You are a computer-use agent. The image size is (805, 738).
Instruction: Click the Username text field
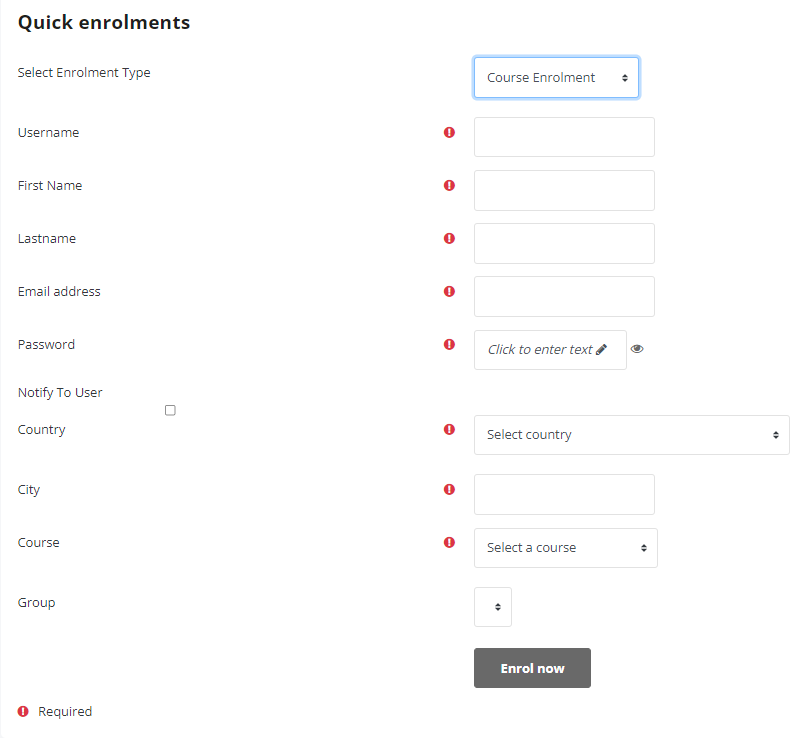pos(564,137)
